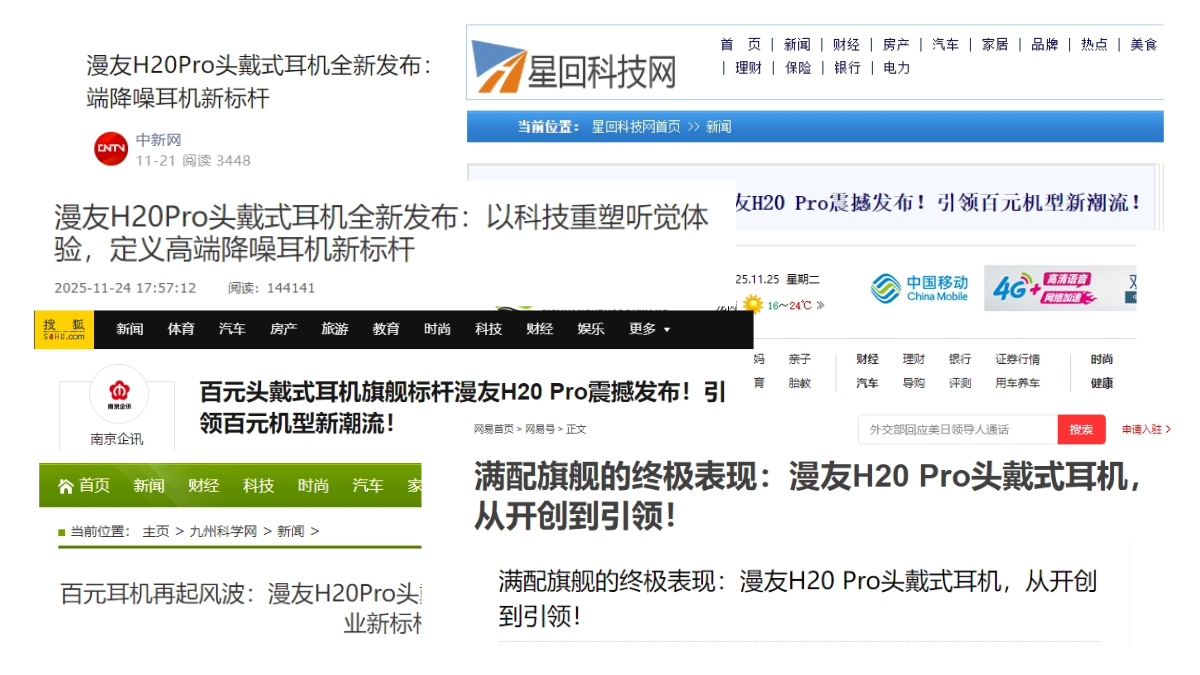1200x675 pixels.
Task: Click the 用车养车 channel link
Action: point(1017,383)
